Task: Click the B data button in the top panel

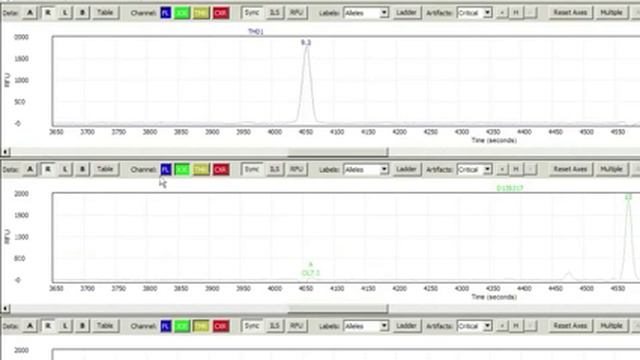Action: tap(82, 13)
